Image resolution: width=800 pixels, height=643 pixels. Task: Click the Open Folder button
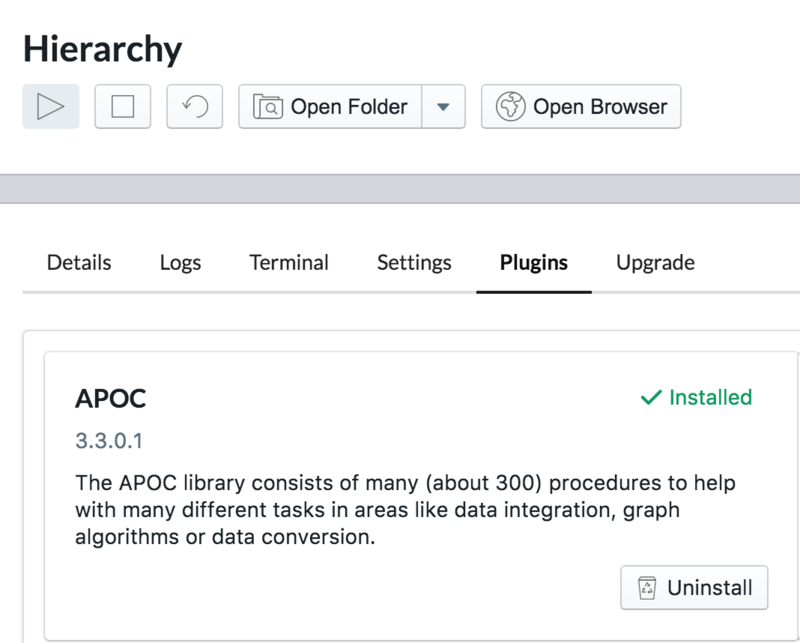[330, 107]
